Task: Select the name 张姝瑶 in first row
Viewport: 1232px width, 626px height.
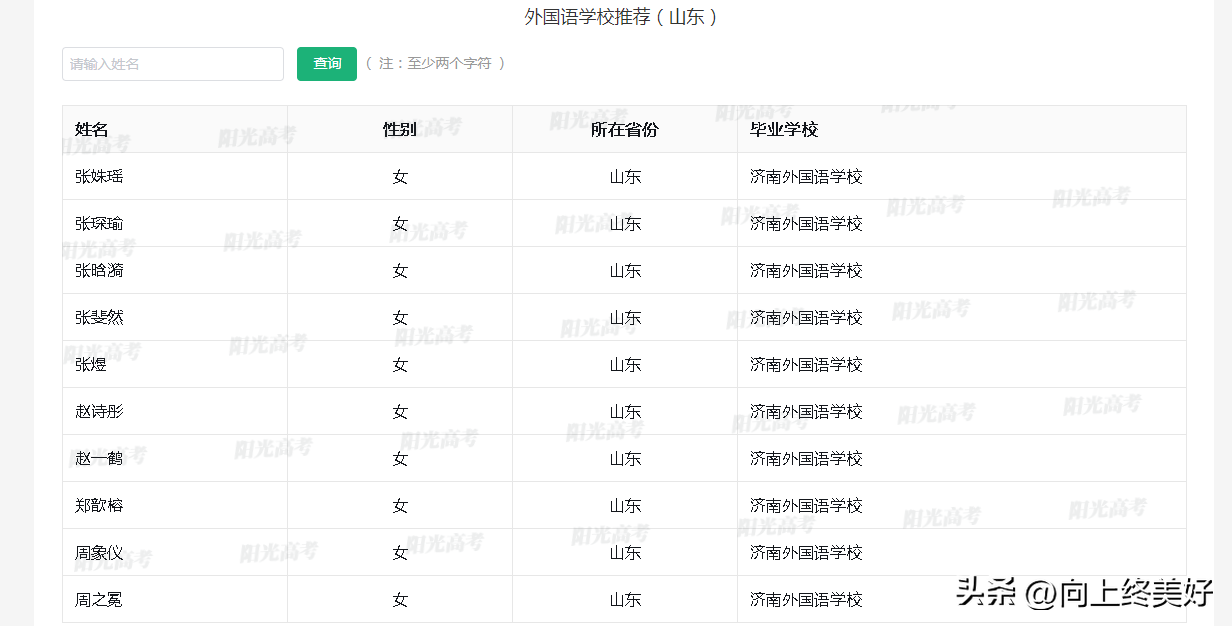Action: pos(99,177)
